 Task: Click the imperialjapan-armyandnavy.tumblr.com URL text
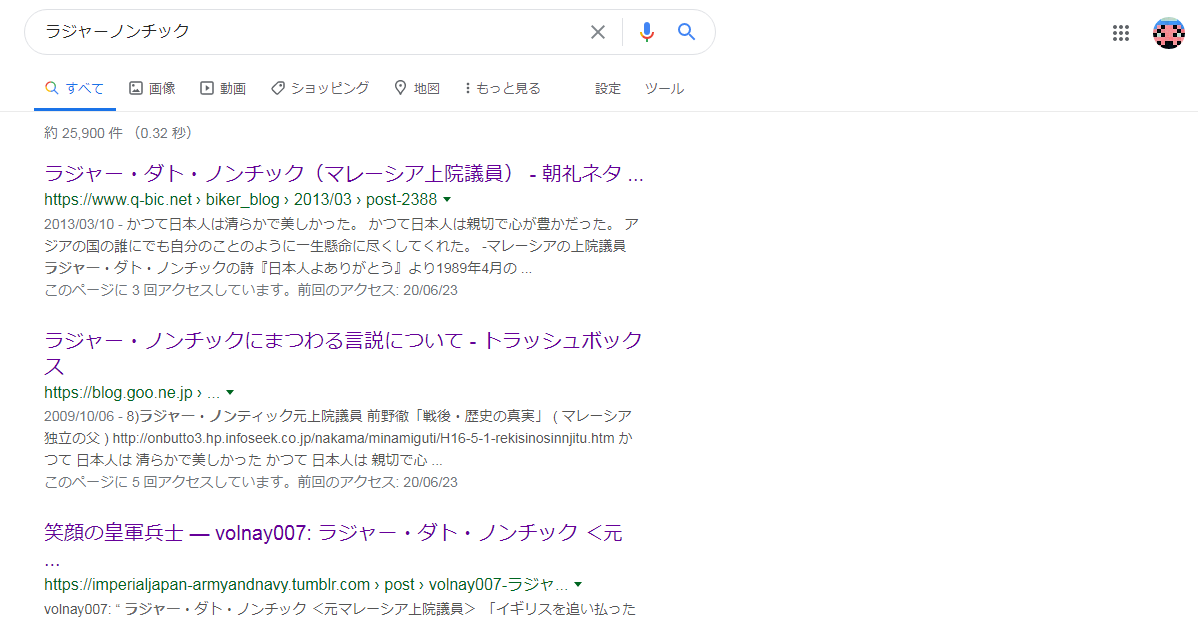pyautogui.click(x=306, y=584)
